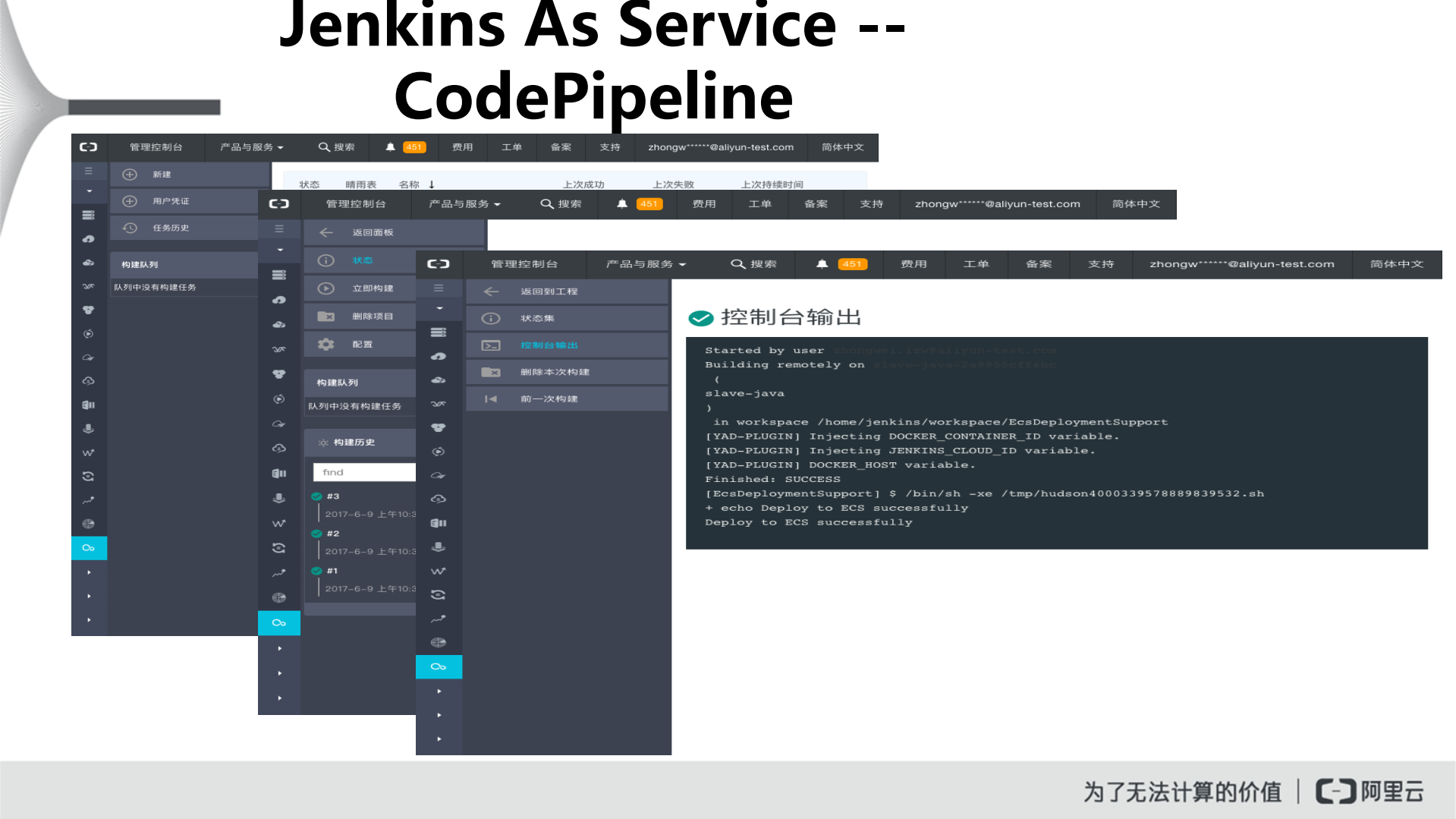Select the CodePipeline infinity icon in the sidebar
The width and height of the screenshot is (1456, 819).
tap(439, 666)
